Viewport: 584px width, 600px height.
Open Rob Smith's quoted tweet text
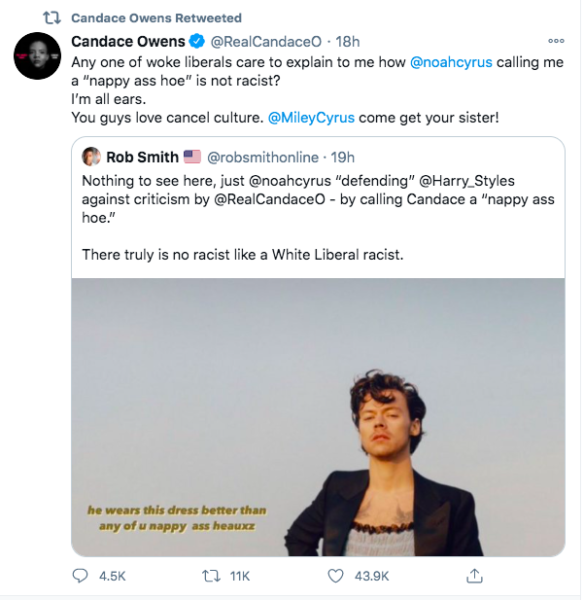pyautogui.click(x=318, y=217)
